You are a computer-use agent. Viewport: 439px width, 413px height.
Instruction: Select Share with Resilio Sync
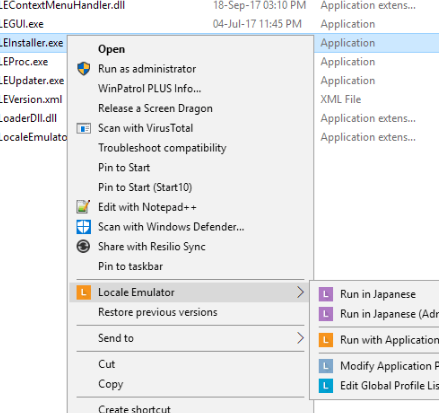[152, 246]
